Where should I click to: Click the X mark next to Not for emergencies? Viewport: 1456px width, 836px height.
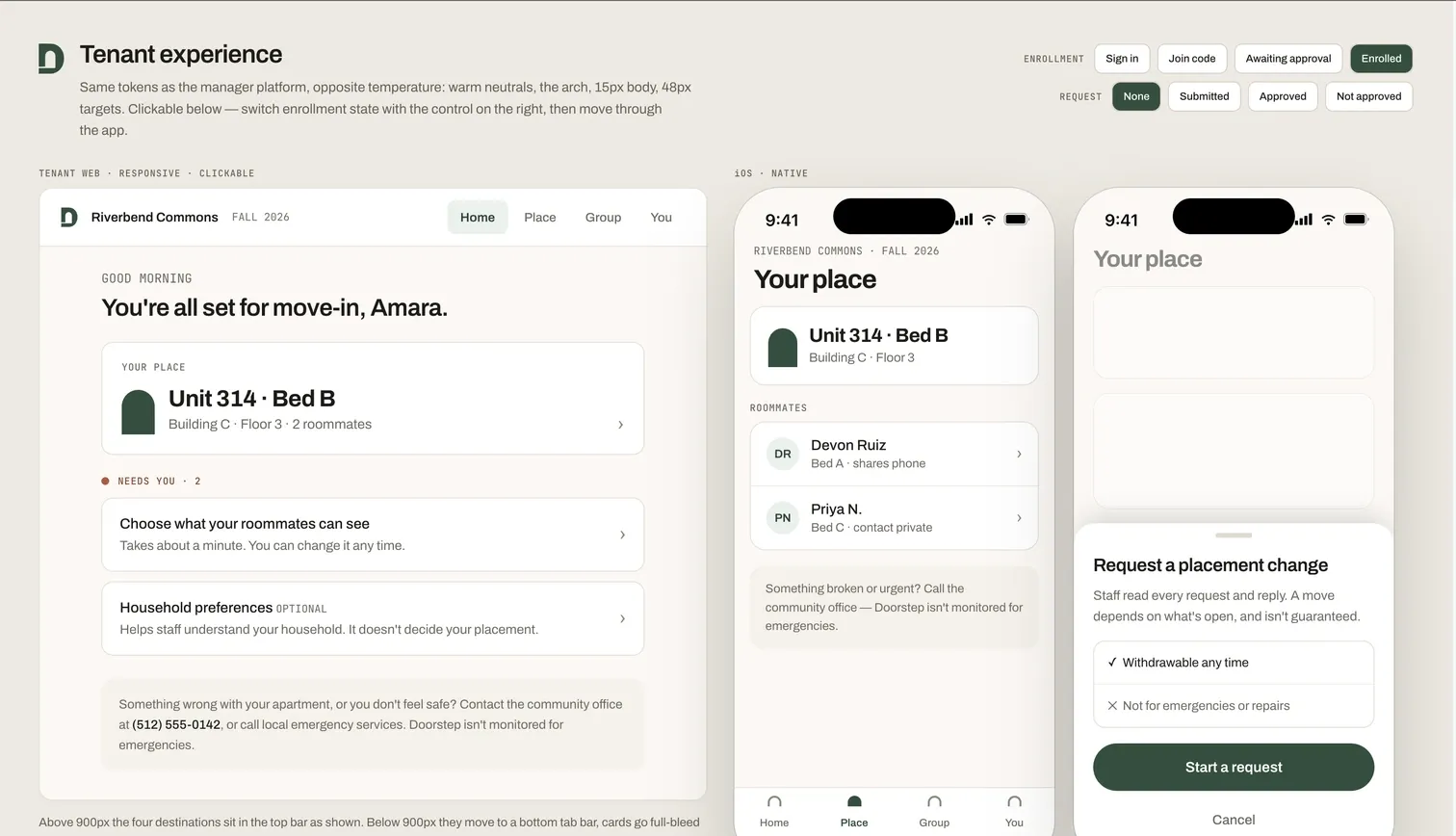[x=1112, y=706]
